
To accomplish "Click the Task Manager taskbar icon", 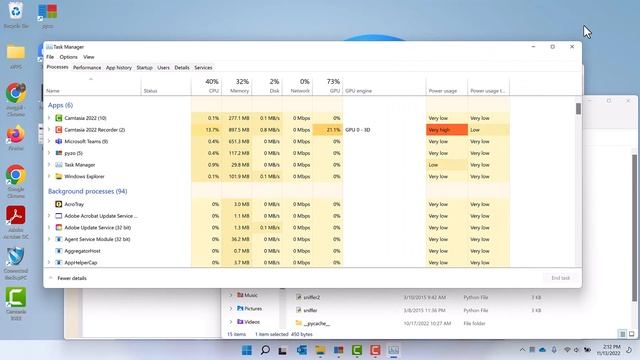I will [x=393, y=350].
